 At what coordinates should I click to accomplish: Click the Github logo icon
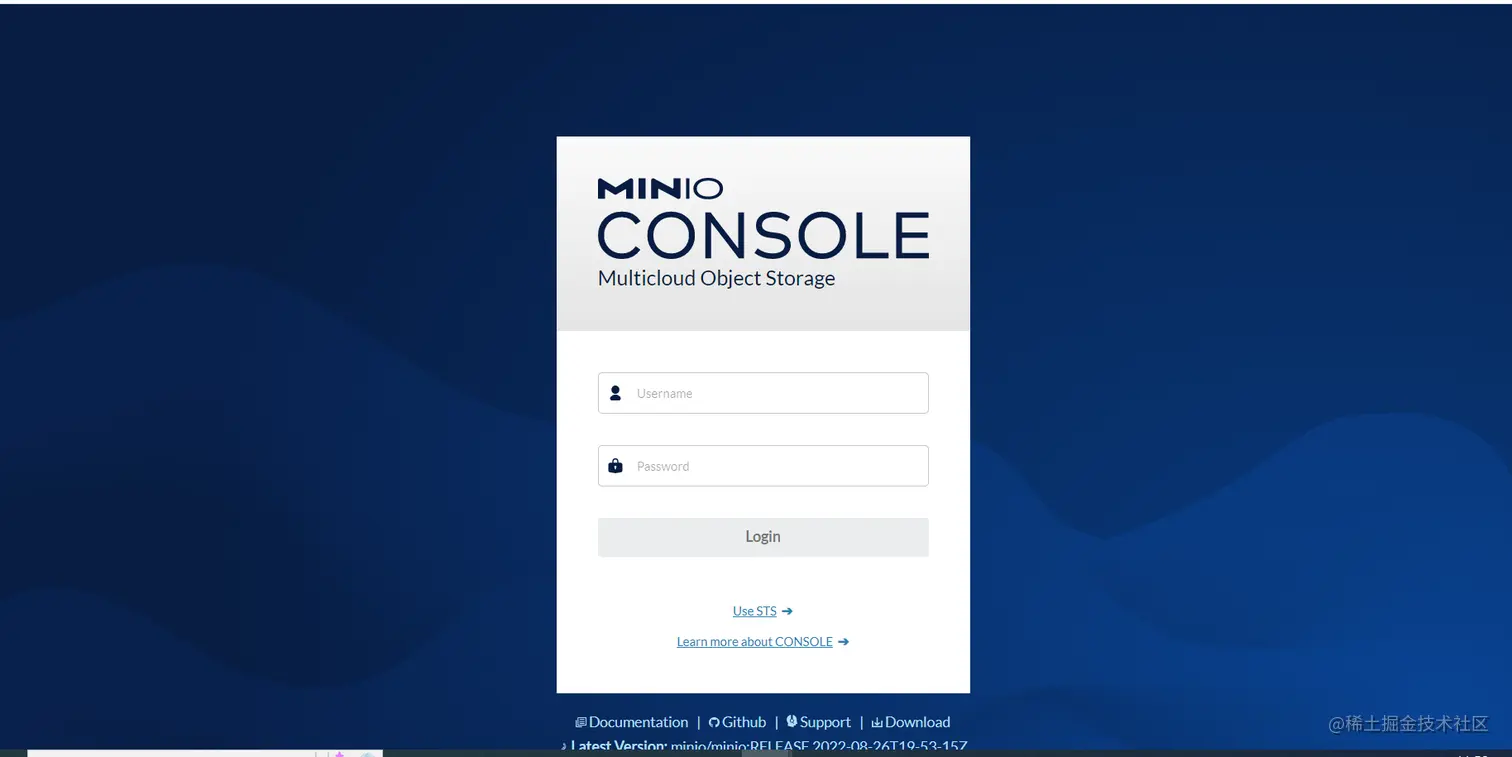714,722
